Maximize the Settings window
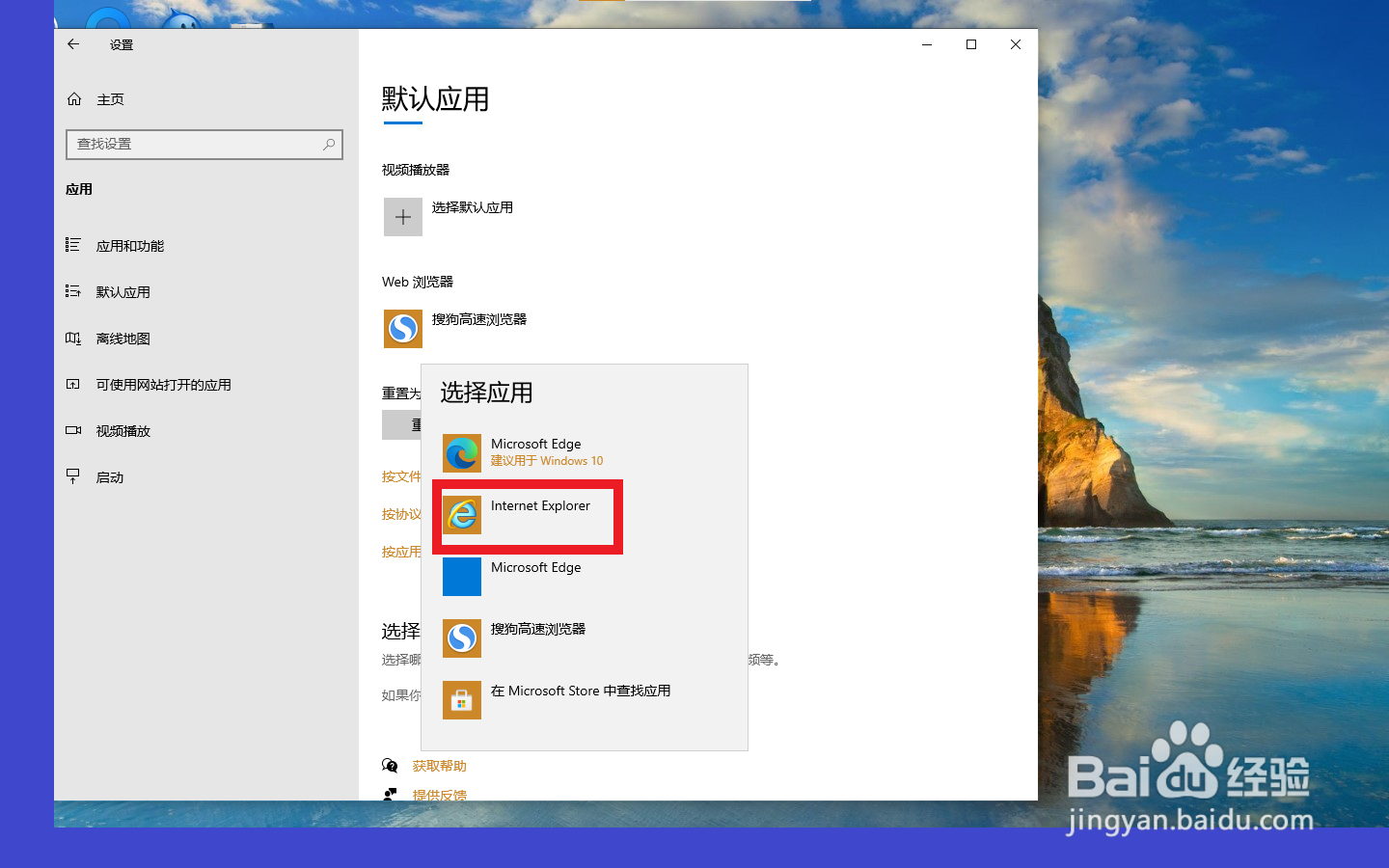 (971, 44)
